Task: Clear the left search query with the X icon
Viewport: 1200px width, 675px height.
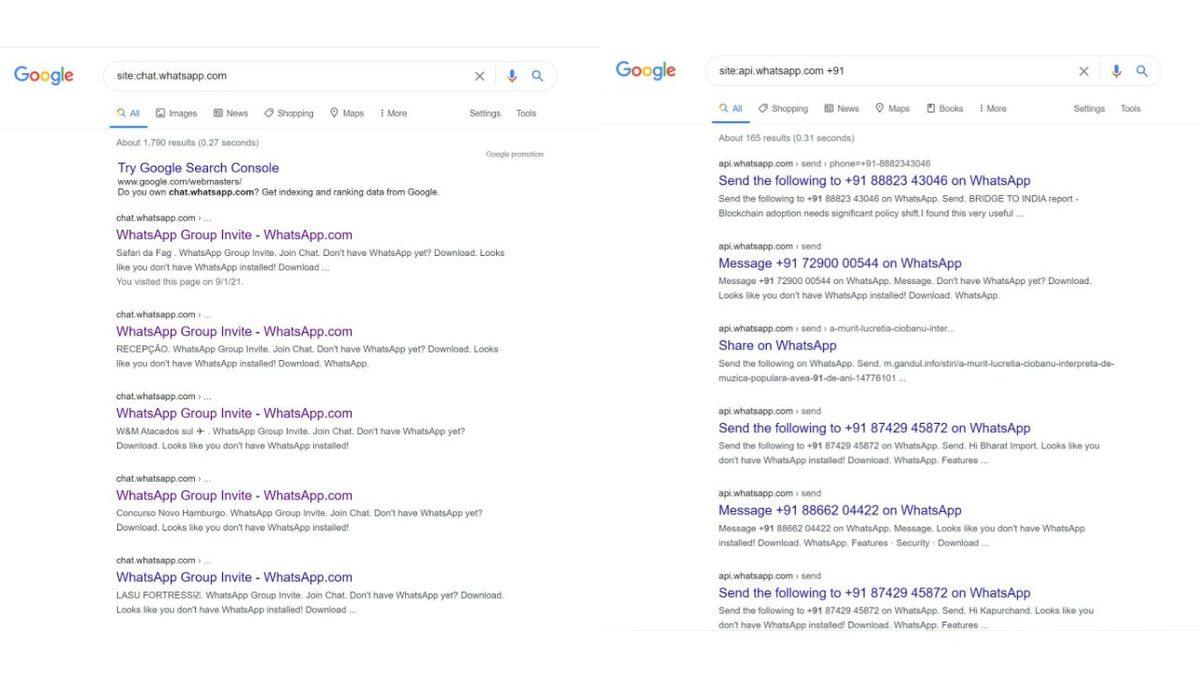Action: point(479,75)
